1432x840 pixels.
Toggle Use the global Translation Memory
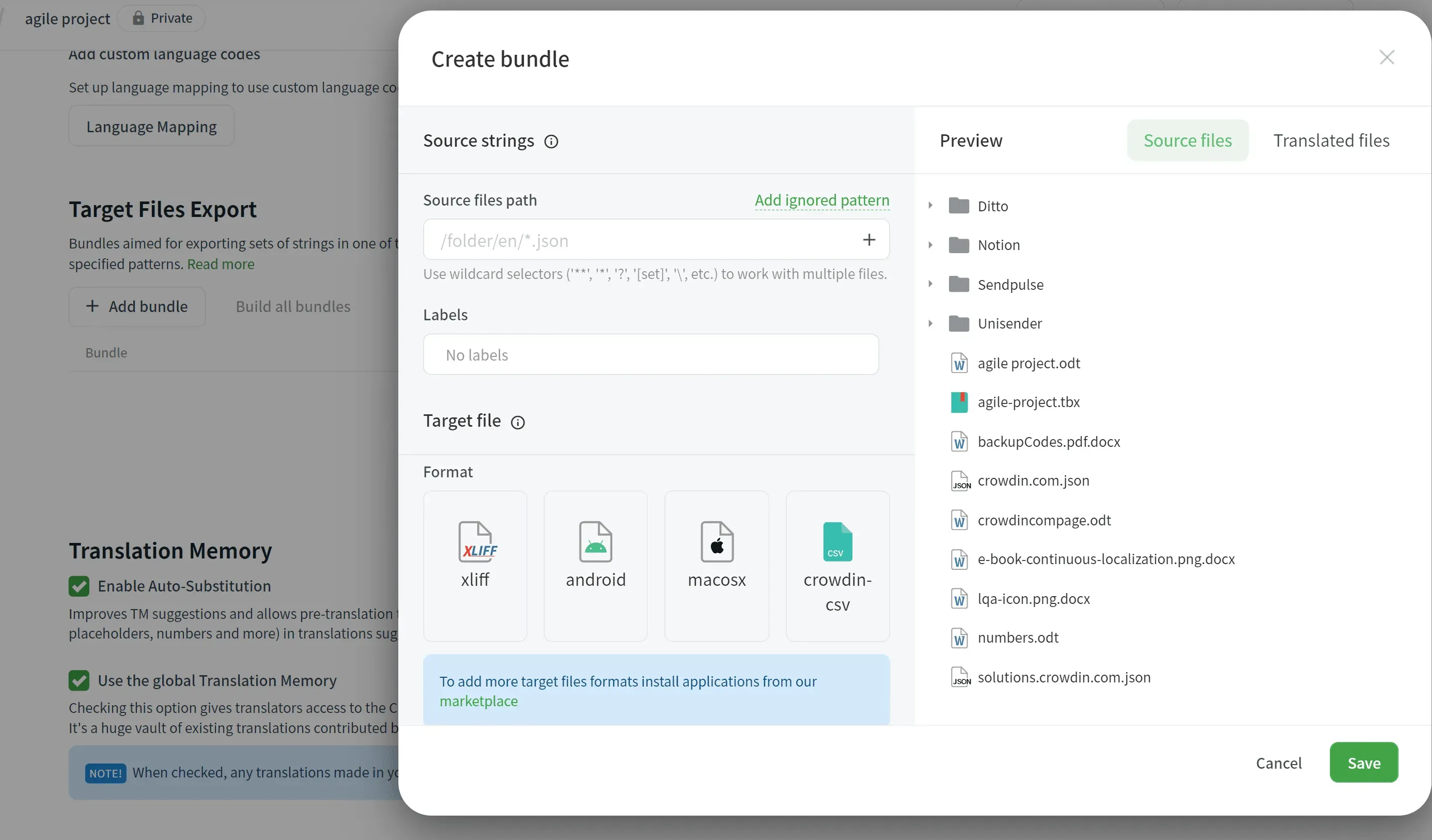pos(79,680)
